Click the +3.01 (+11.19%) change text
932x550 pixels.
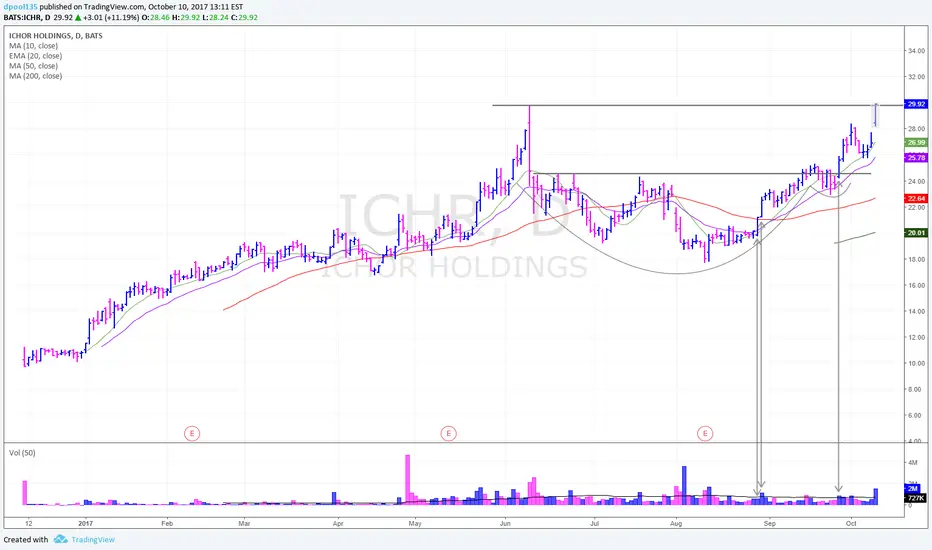(x=111, y=18)
